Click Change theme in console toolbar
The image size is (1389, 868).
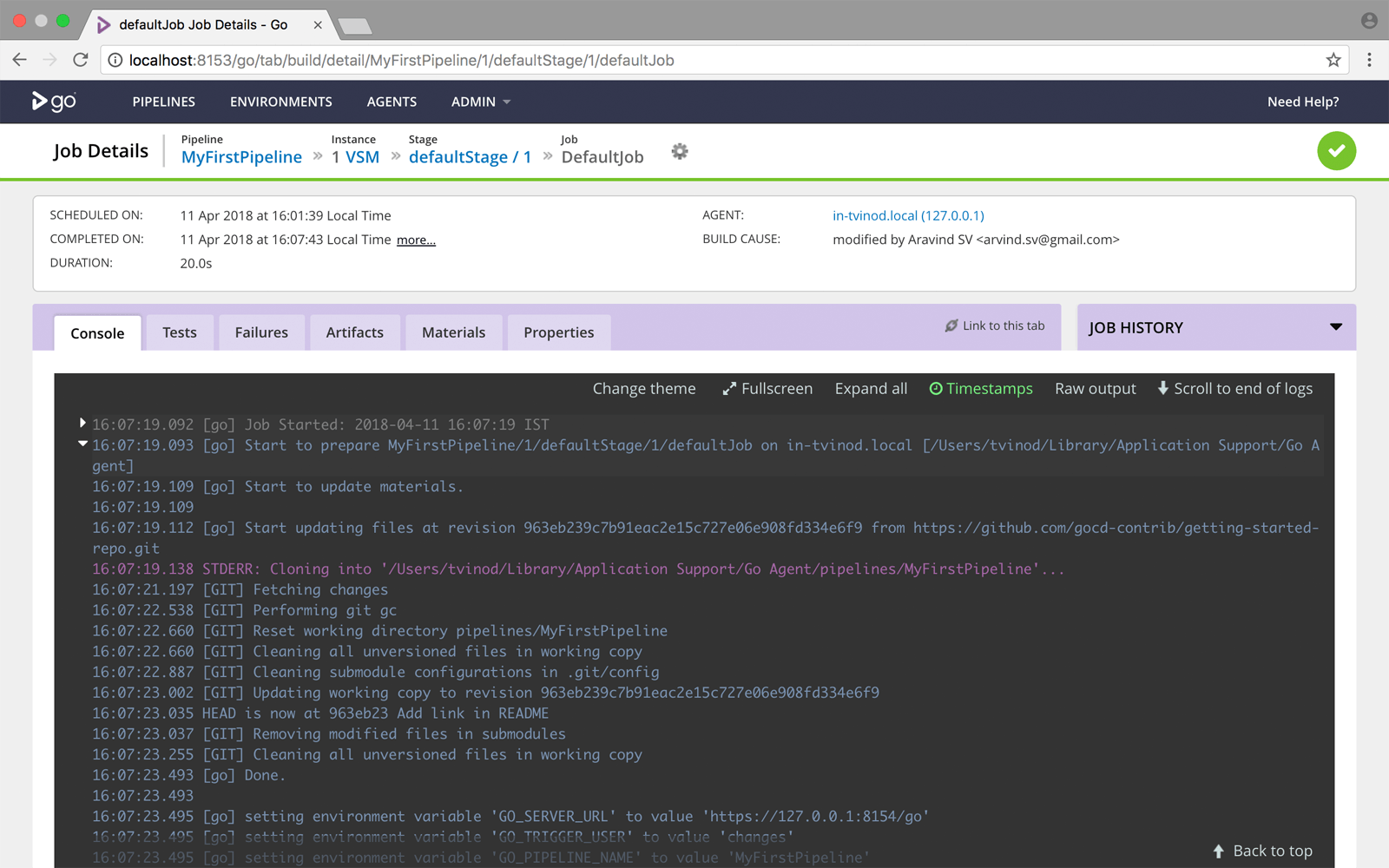coord(644,389)
